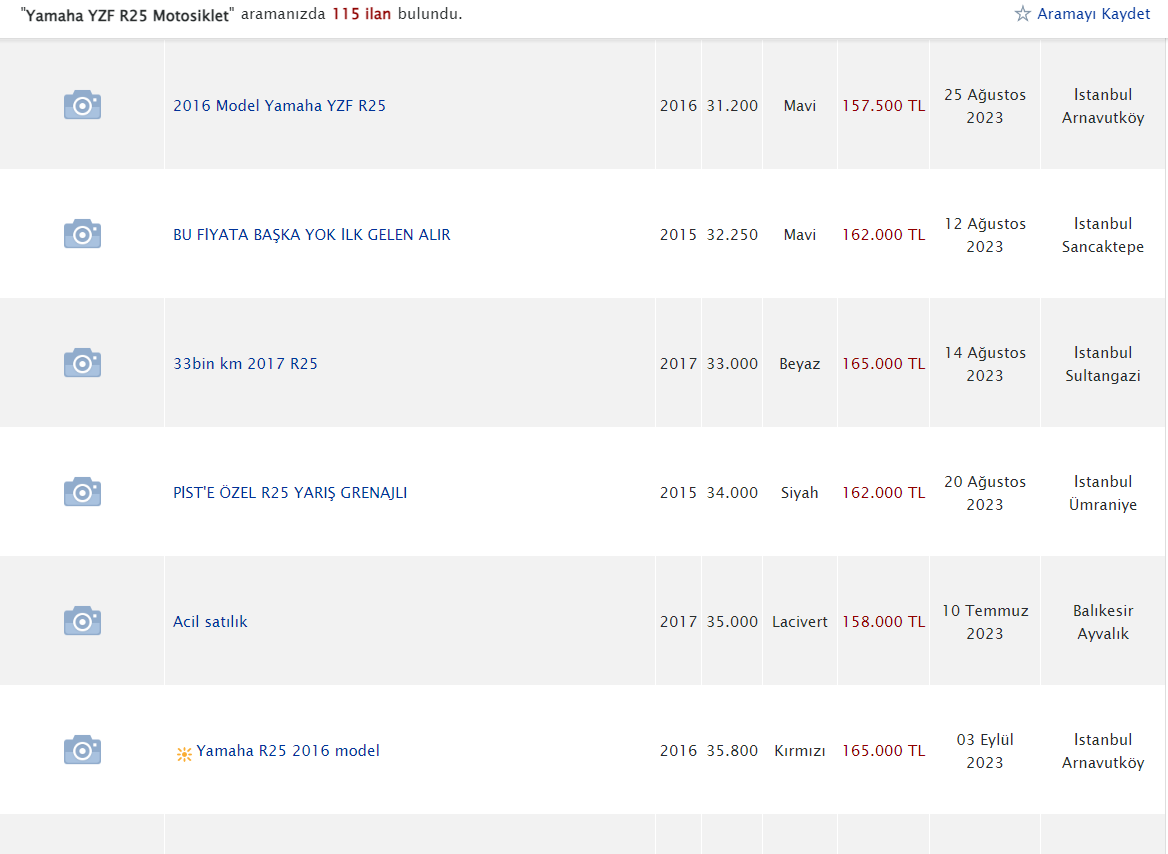Image resolution: width=1168 pixels, height=854 pixels.
Task: Click the 03 Eylül 2023 date cell
Action: click(984, 751)
